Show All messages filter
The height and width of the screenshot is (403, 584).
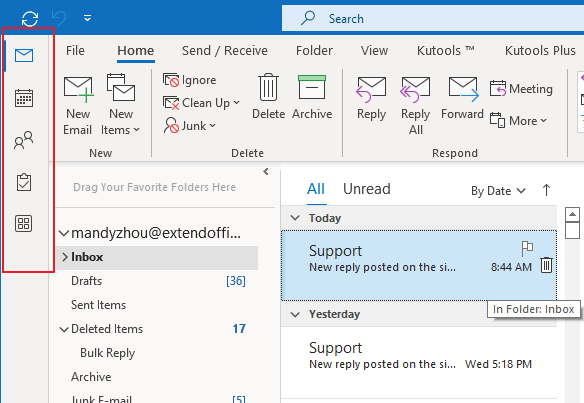coord(316,189)
